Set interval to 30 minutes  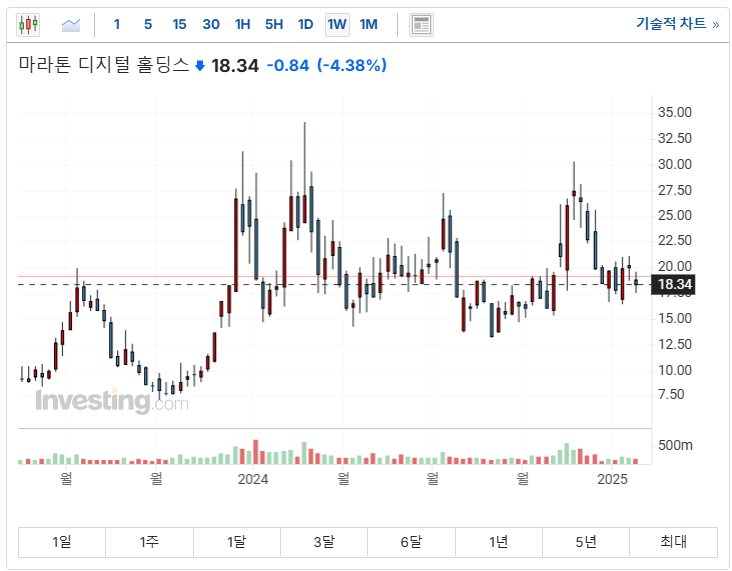click(211, 24)
